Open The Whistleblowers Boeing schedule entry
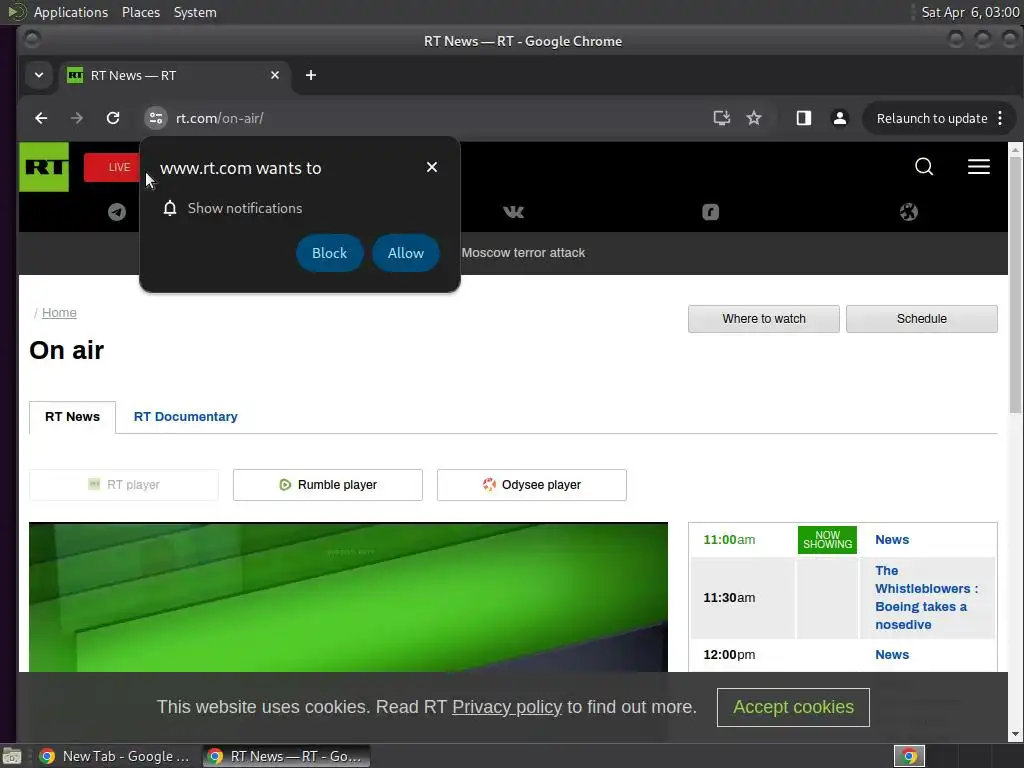Viewport: 1024px width, 768px height. (x=926, y=598)
